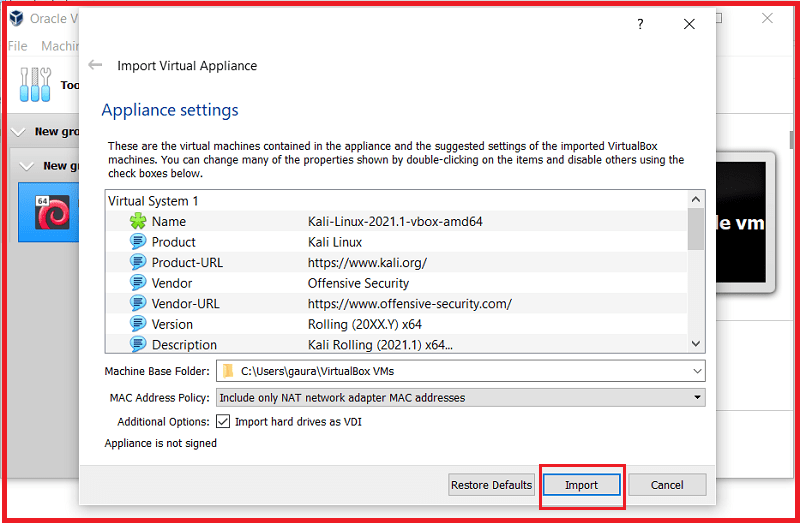This screenshot has height=524, width=800.
Task: Select the Rolling (20XX.Y) x64 version value
Action: (x=365, y=324)
